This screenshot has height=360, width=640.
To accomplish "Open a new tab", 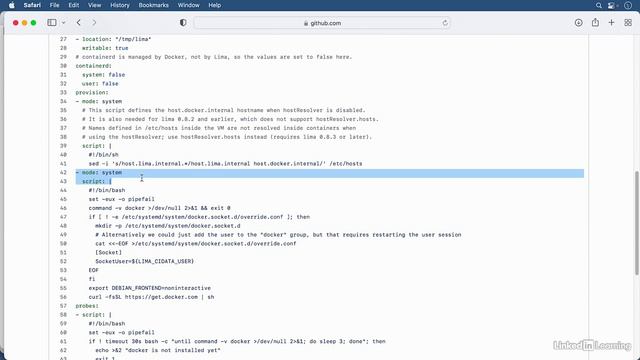I will [611, 23].
